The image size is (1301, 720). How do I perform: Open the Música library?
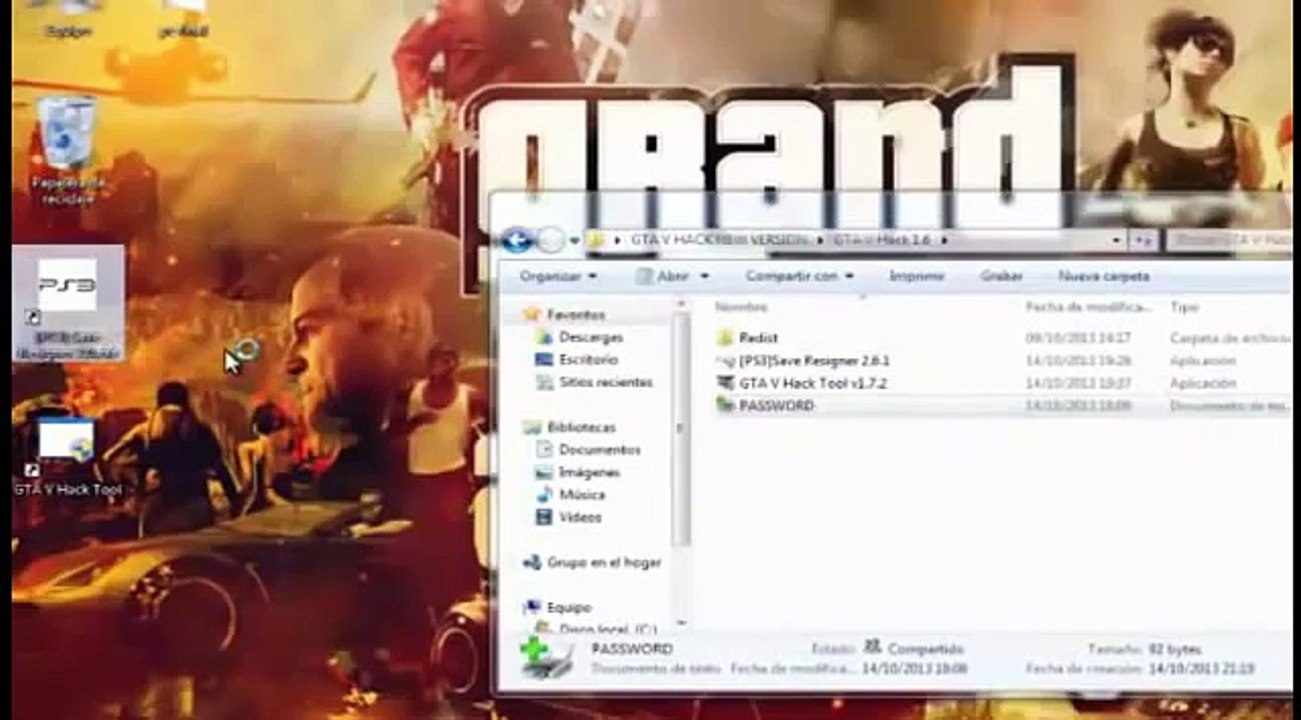coord(581,495)
